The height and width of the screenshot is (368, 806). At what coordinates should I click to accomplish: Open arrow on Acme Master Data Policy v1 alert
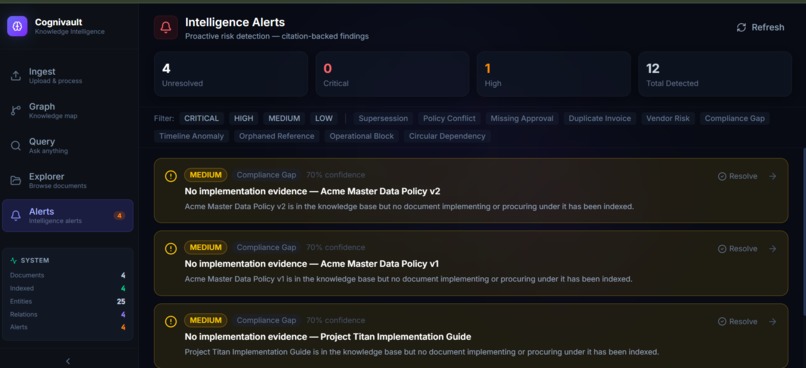click(772, 249)
